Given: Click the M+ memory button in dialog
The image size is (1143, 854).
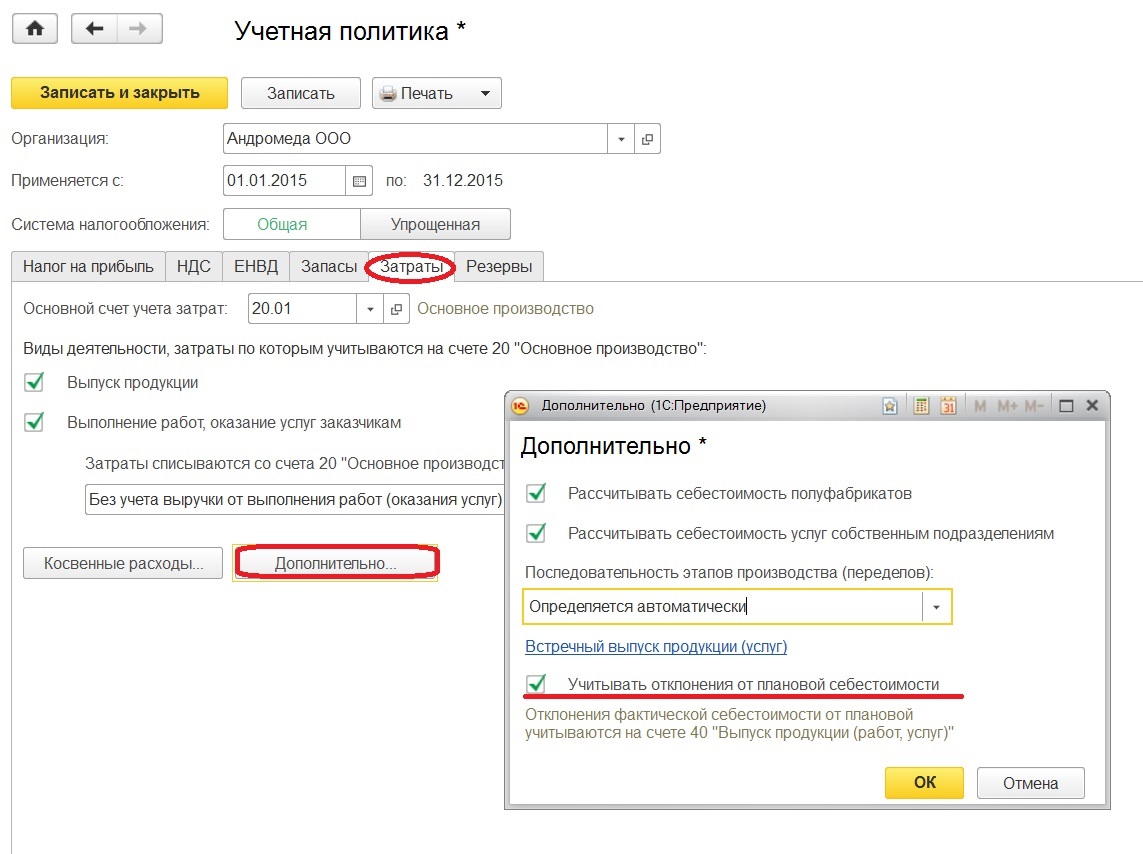Looking at the screenshot, I should tap(1007, 406).
